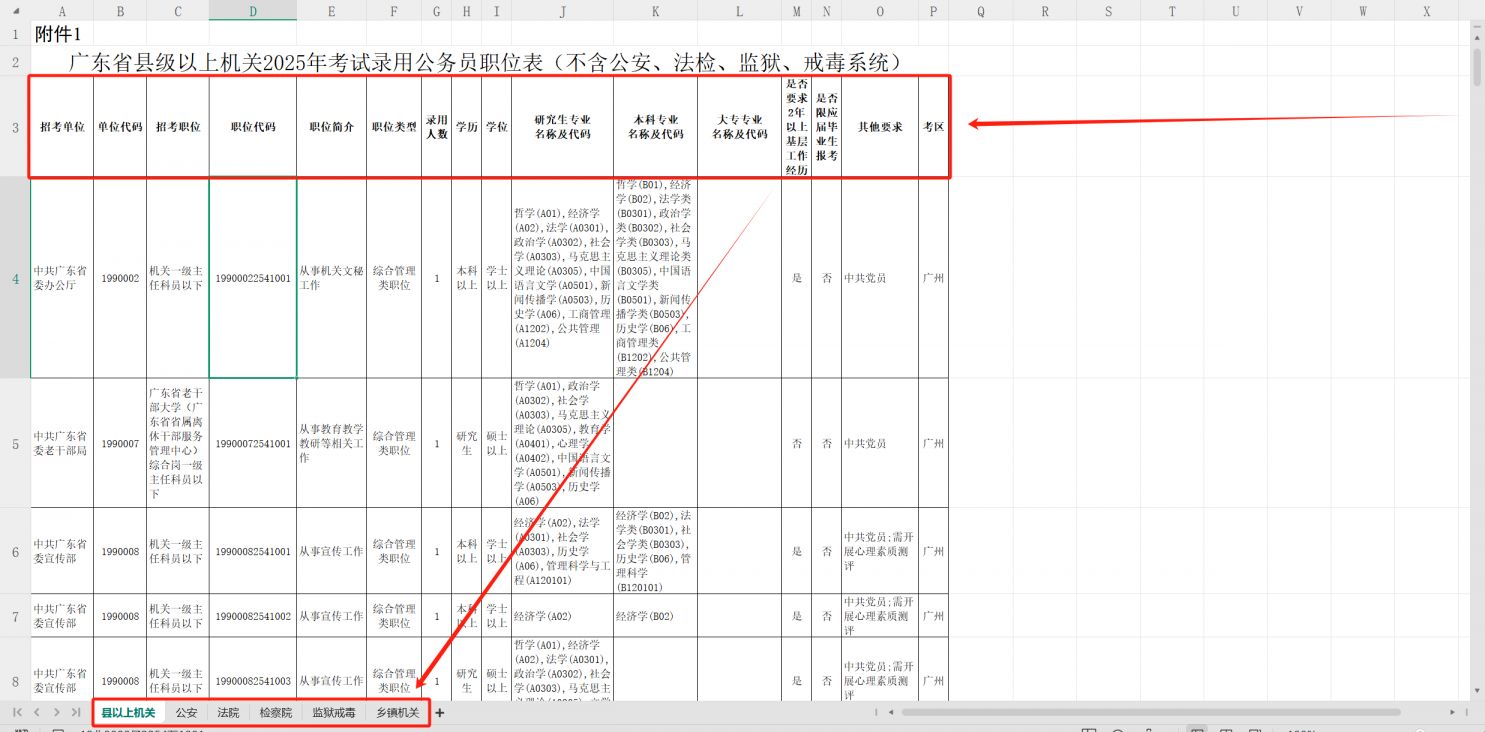Click the position code 19900082541001 cell

click(x=252, y=551)
